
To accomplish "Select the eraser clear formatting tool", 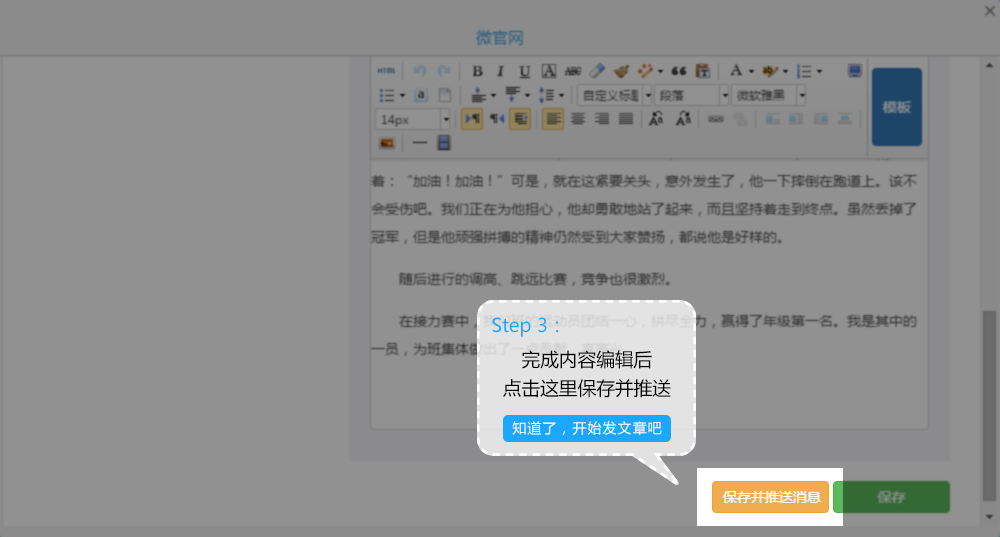I will point(597,71).
